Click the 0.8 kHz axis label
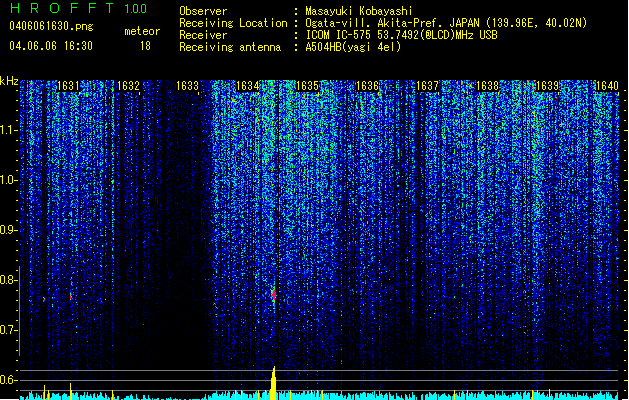Viewport: 629px width, 400px height. pos(8,280)
